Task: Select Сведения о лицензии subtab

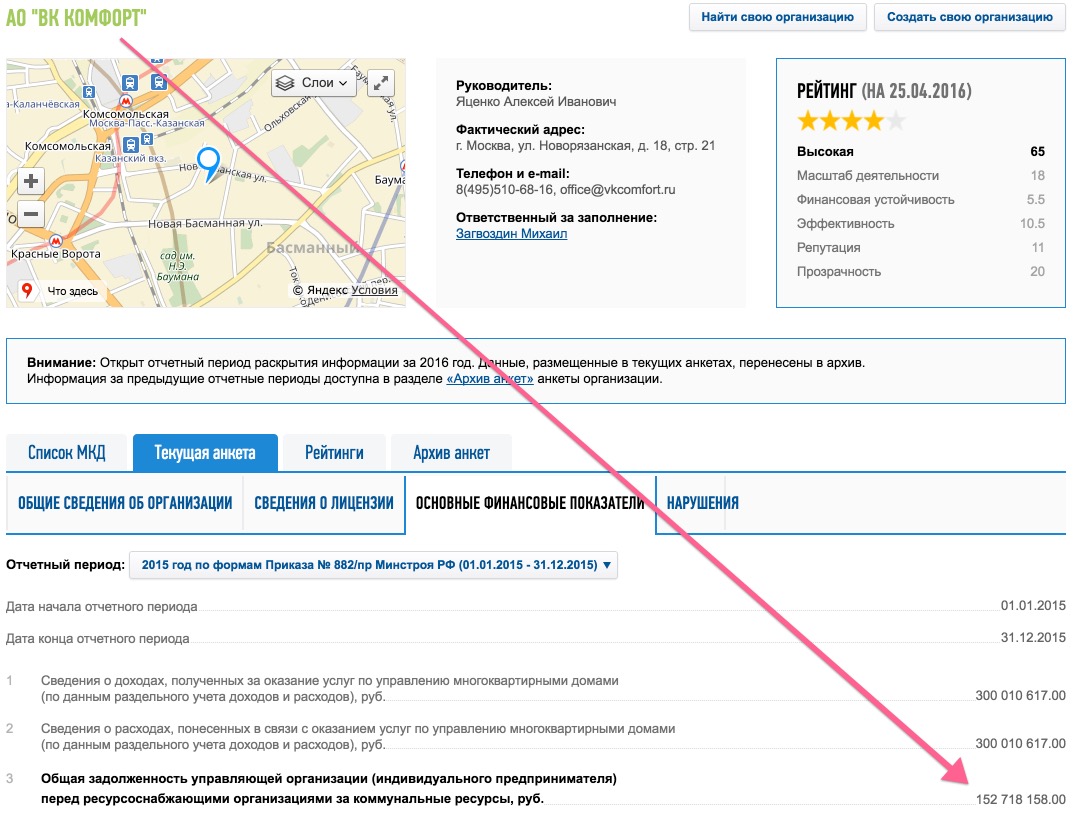Action: point(324,504)
